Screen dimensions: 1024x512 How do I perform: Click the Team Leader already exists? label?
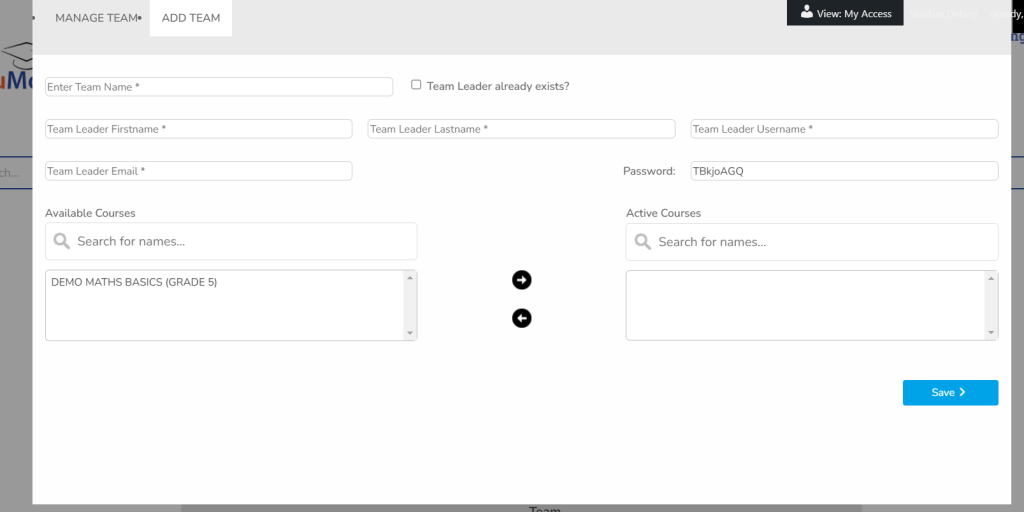point(498,86)
